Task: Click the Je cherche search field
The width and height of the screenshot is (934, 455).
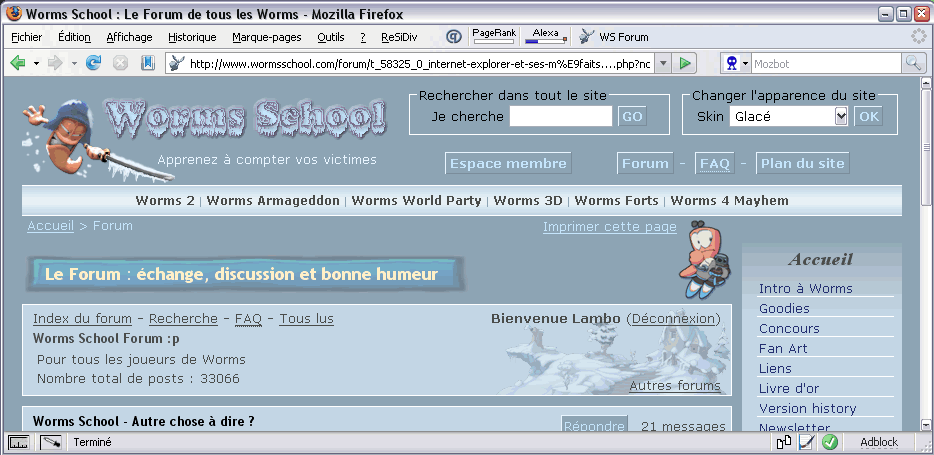Action: point(560,116)
